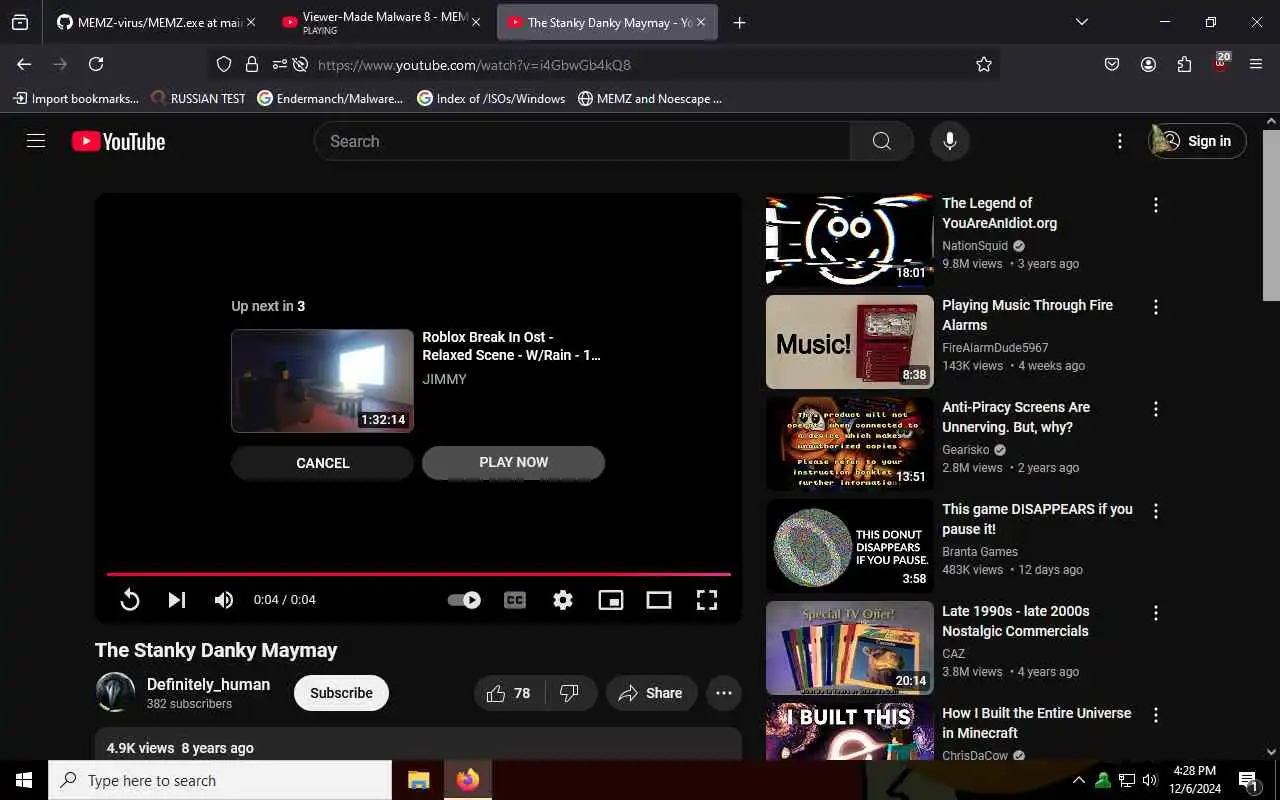1280x800 pixels.
Task: Open This game DISAPPEARS video thumbnail
Action: pyautogui.click(x=850, y=546)
